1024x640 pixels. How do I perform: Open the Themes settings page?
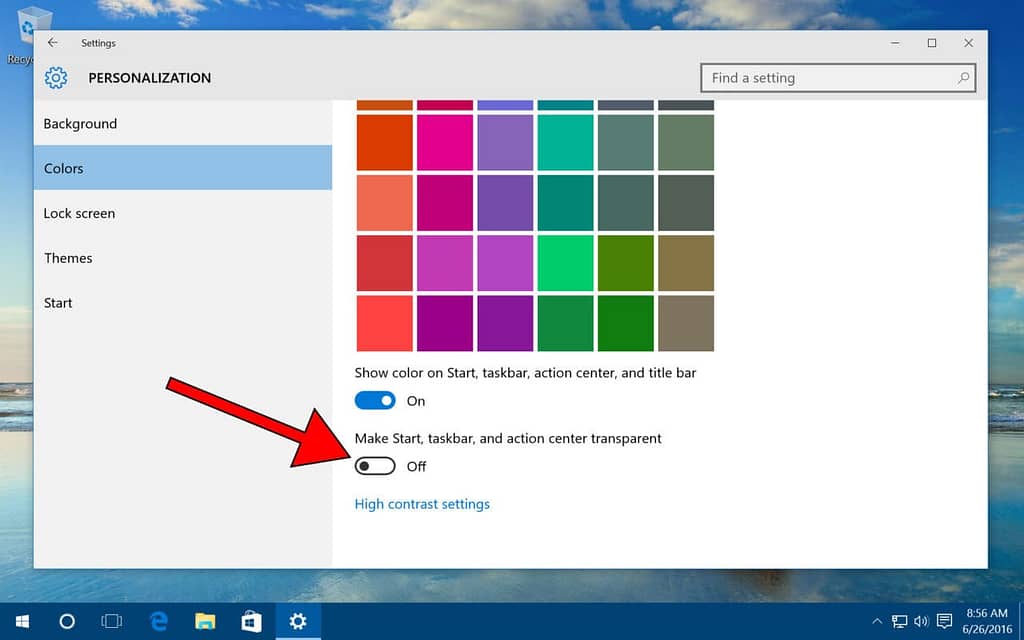68,258
